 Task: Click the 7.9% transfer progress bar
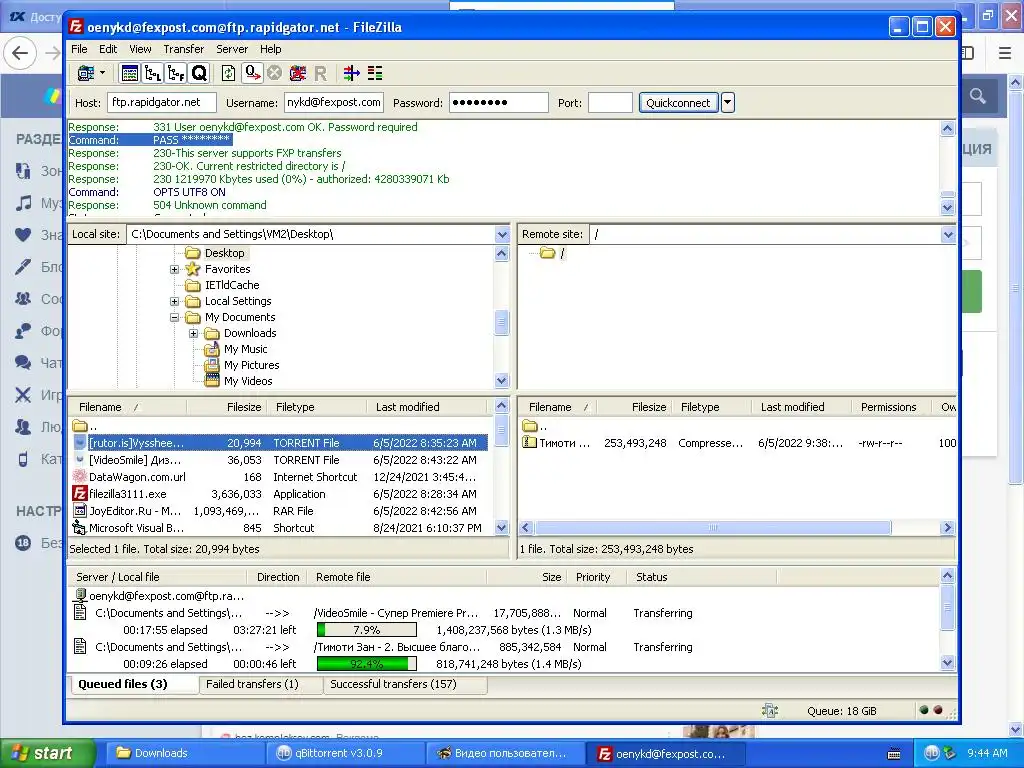(366, 630)
